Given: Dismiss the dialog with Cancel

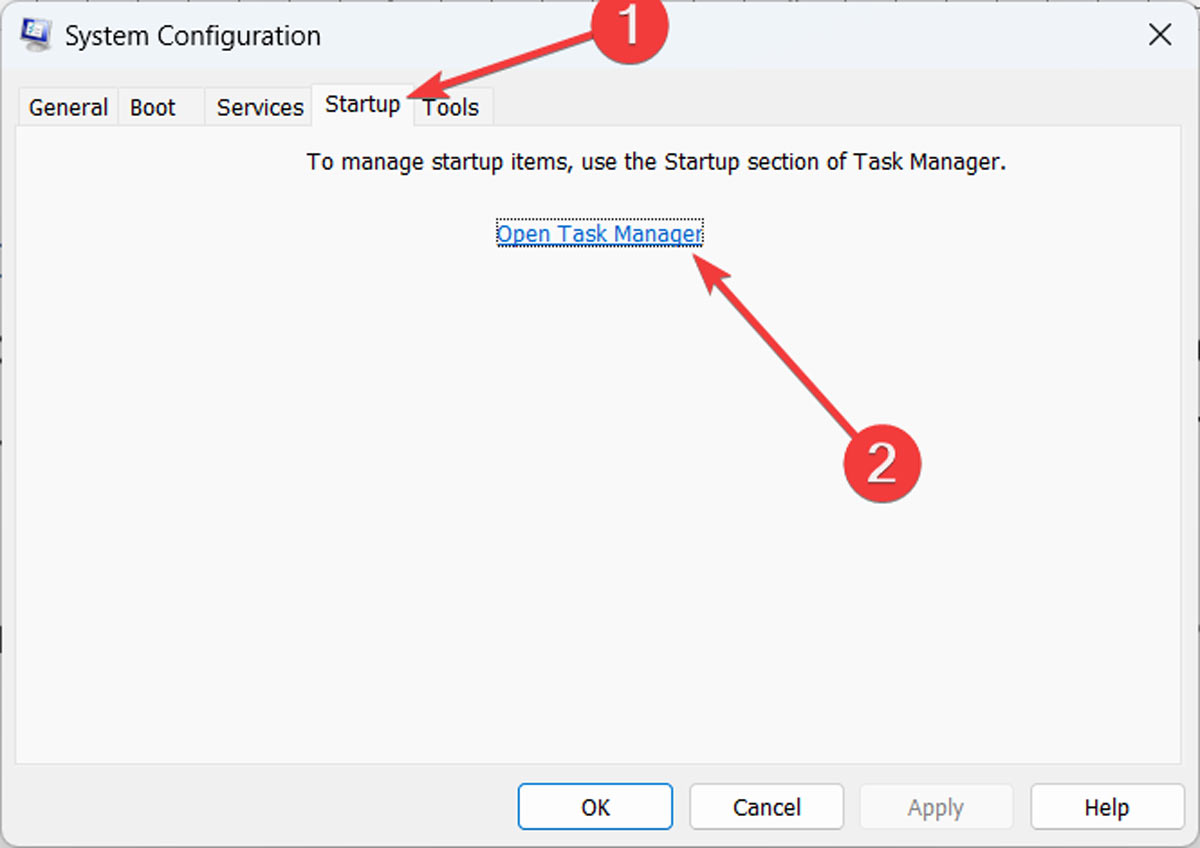Looking at the screenshot, I should coord(765,807).
